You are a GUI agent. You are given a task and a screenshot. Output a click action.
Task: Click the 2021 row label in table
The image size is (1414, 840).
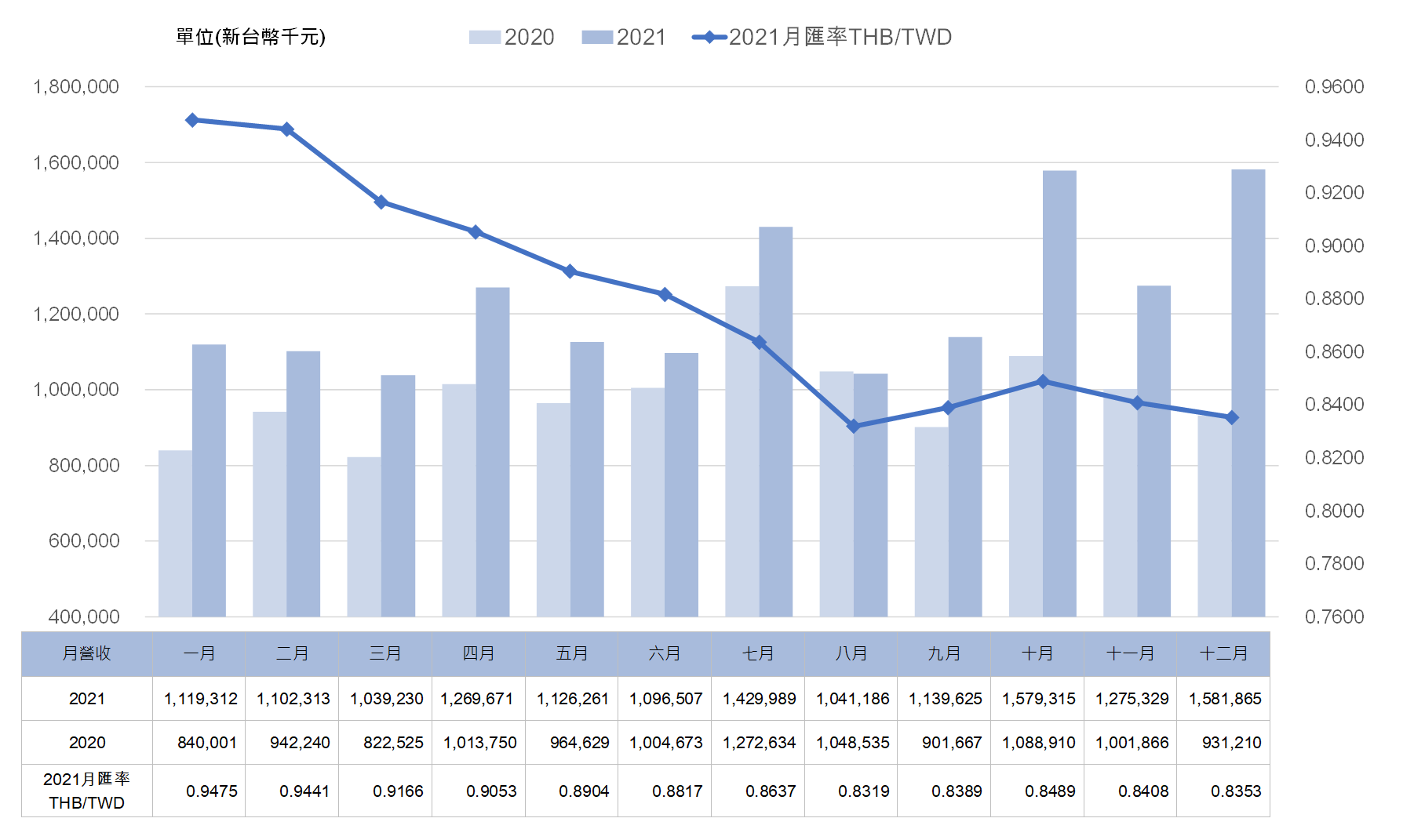tap(86, 699)
